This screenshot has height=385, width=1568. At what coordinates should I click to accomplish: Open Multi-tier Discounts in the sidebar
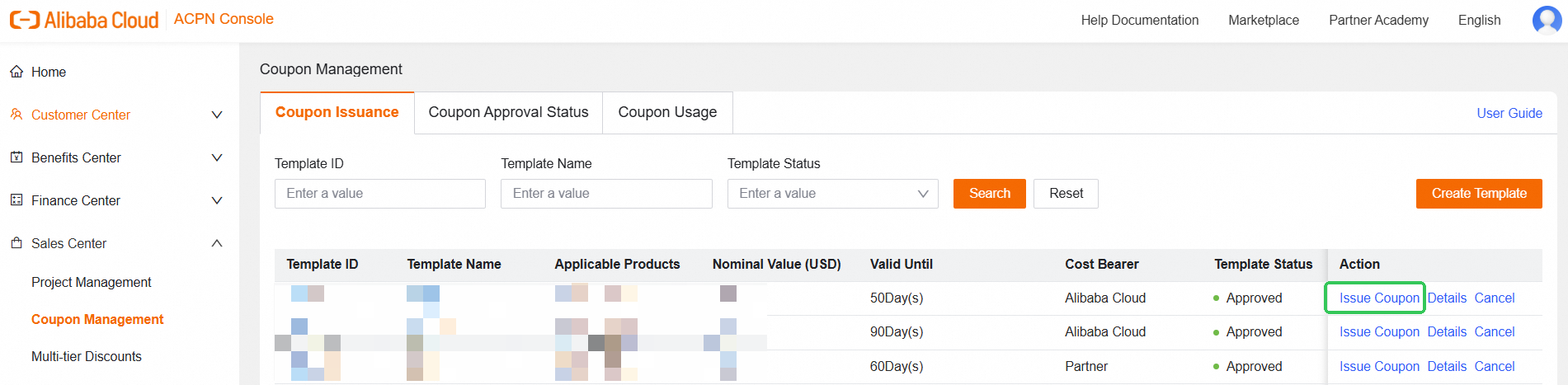87,356
